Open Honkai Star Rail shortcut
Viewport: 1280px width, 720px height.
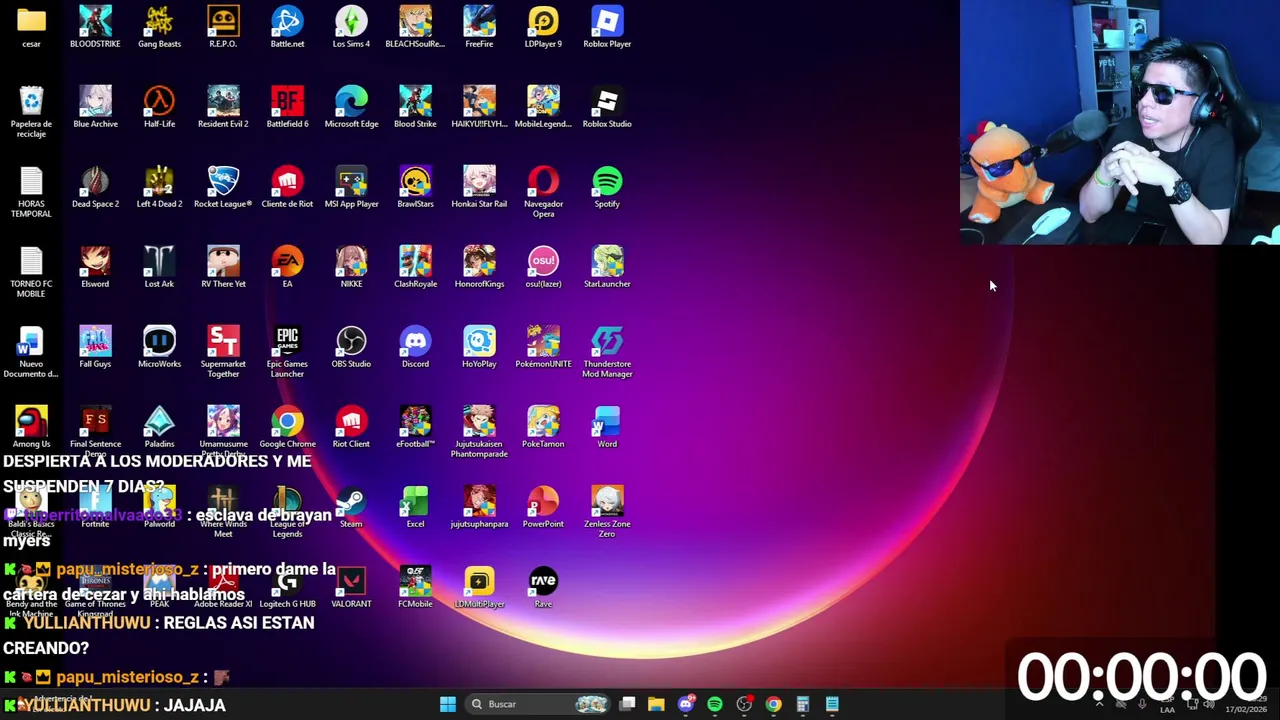[x=479, y=187]
